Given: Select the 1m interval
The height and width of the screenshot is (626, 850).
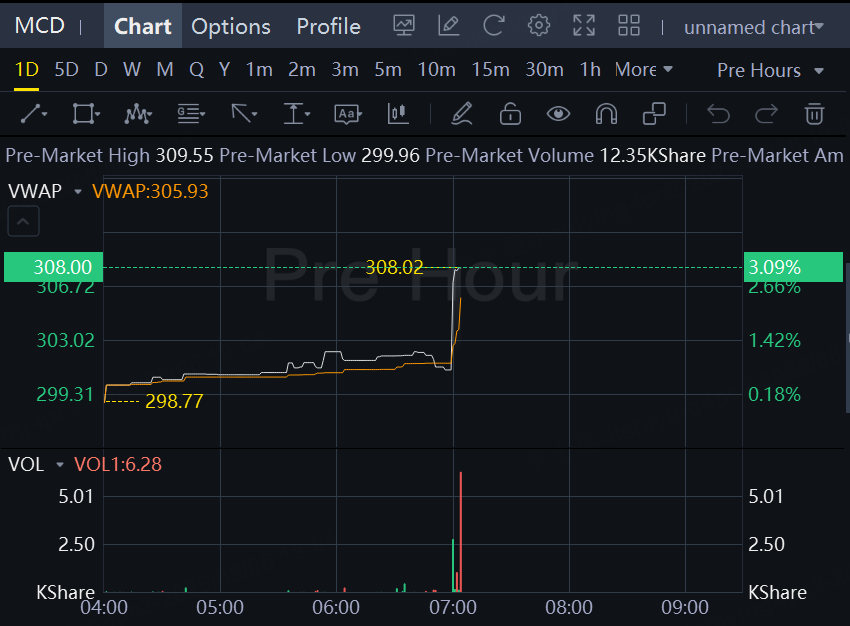Looking at the screenshot, I should [259, 69].
